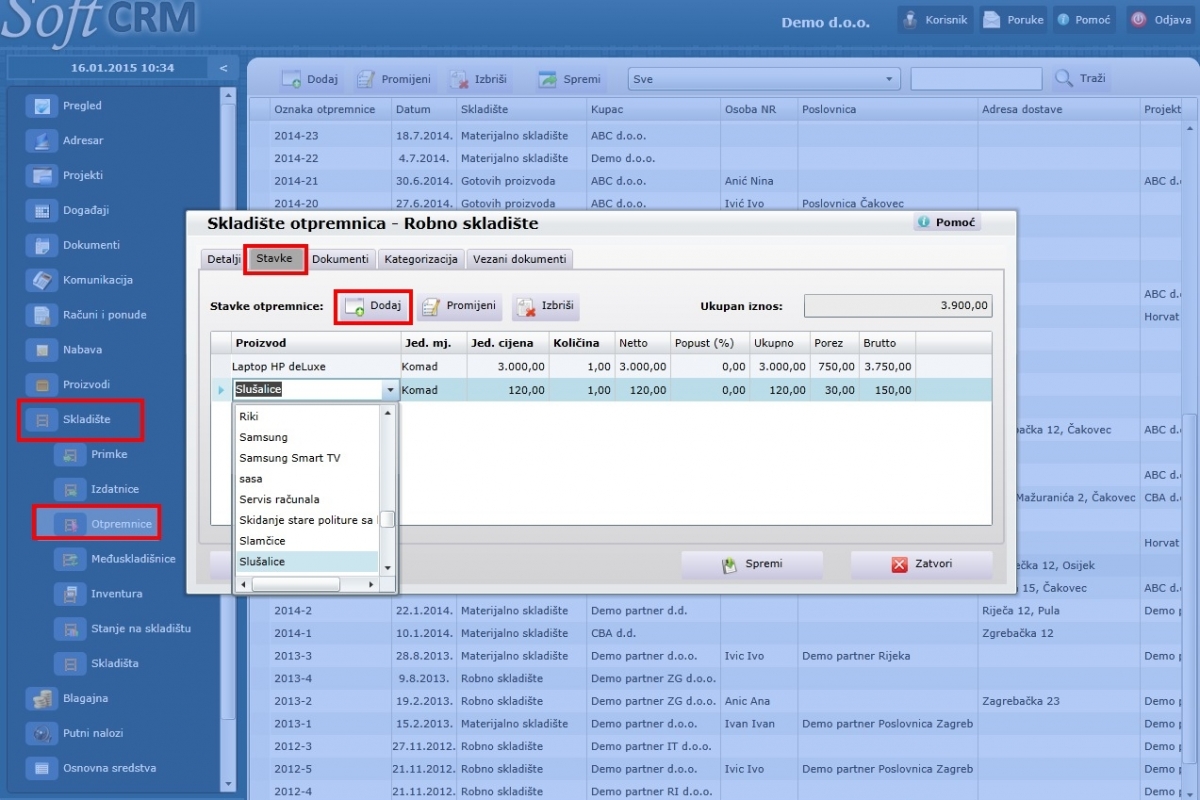Open Računi i ponude icon

(42, 316)
